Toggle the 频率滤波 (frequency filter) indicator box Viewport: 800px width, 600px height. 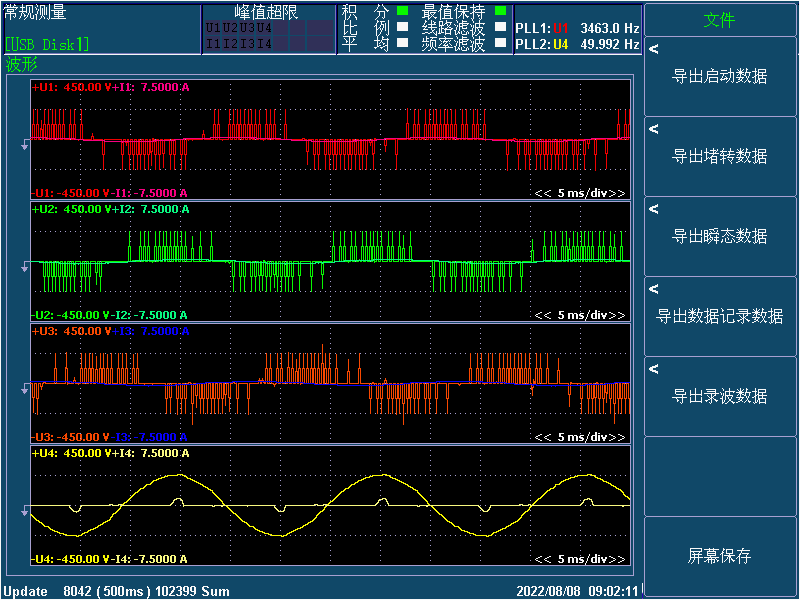coord(500,44)
